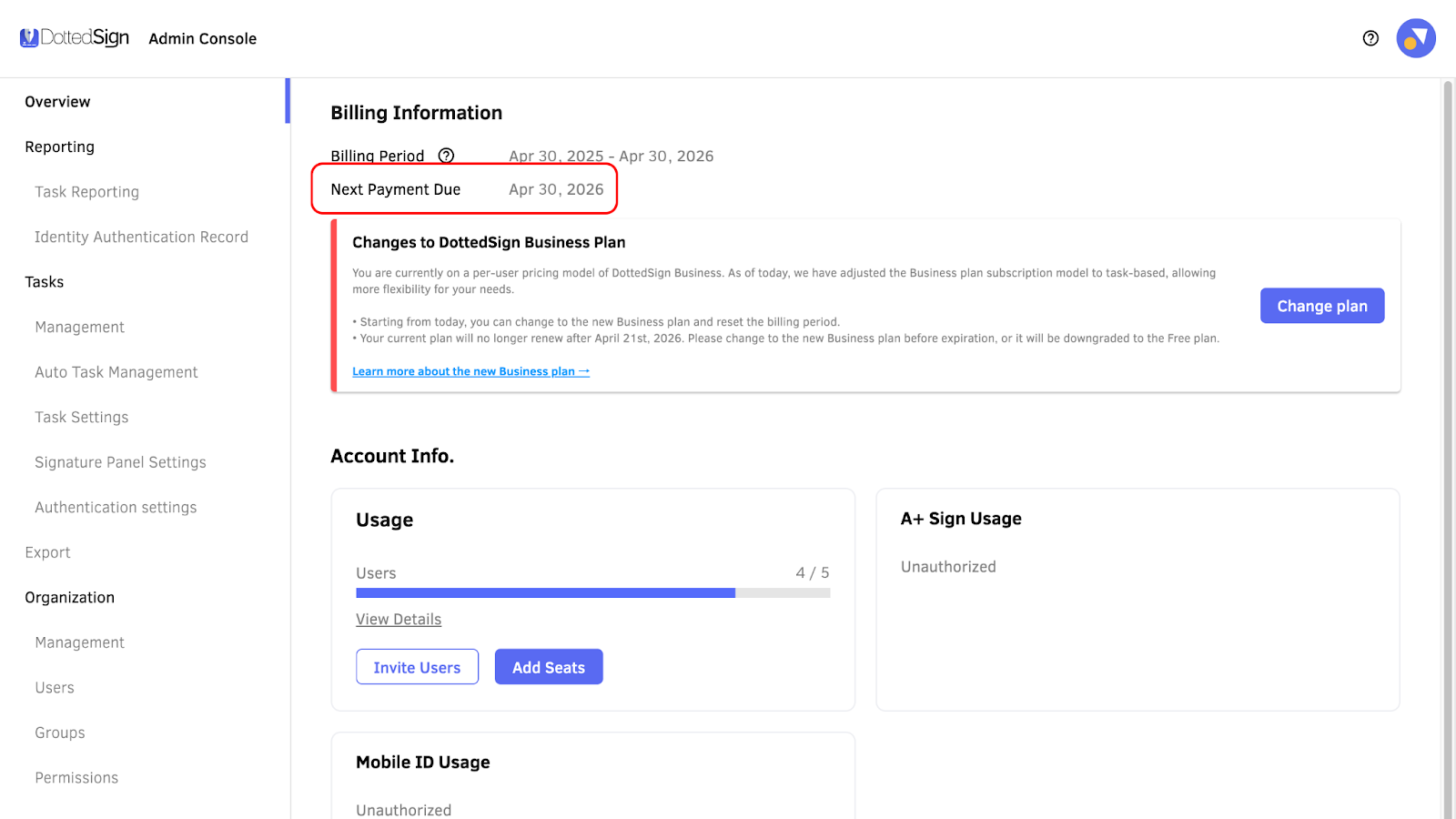Select the billing period date range text
Screen dimensions: 1456x819
[611, 157]
